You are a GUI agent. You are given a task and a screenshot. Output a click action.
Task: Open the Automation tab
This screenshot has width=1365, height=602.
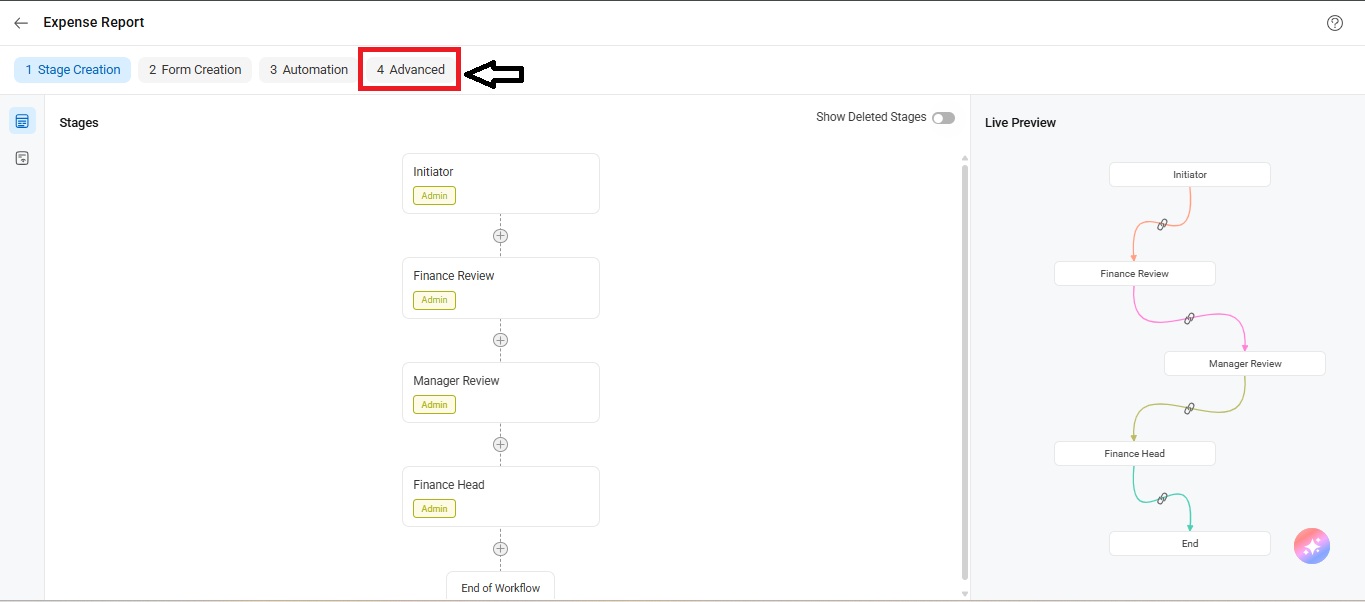pyautogui.click(x=309, y=70)
